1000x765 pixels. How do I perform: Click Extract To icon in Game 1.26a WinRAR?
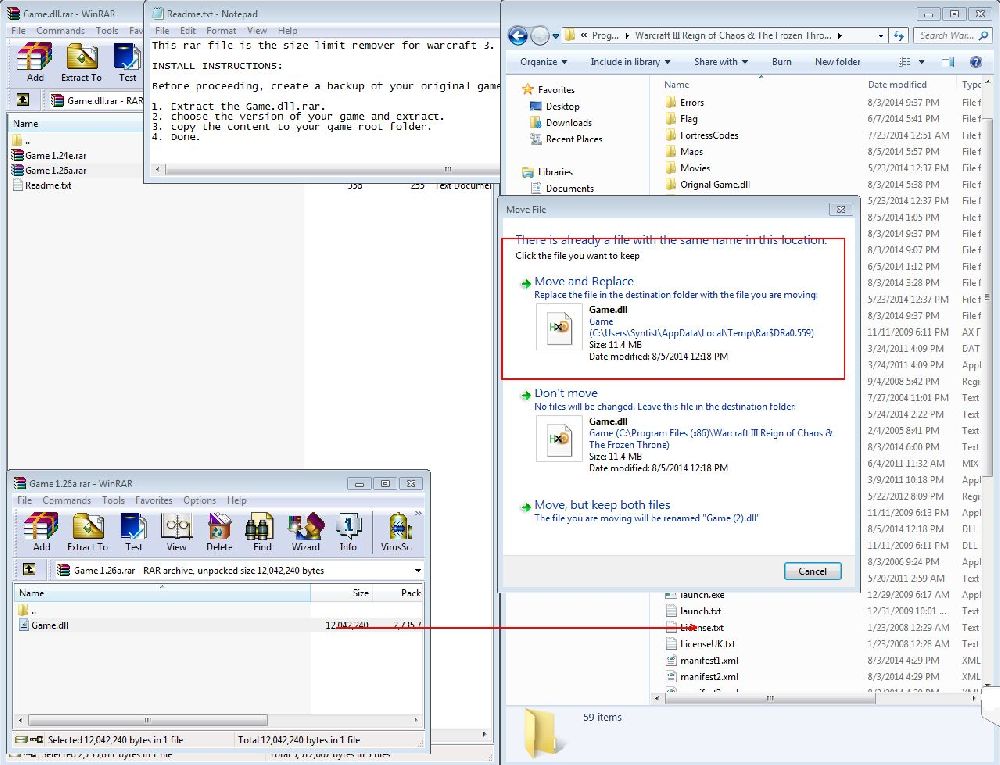tap(88, 532)
